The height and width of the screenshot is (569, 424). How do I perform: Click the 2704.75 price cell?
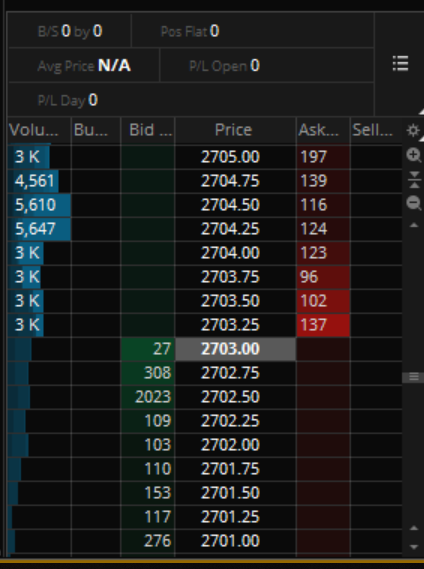pyautogui.click(x=236, y=181)
